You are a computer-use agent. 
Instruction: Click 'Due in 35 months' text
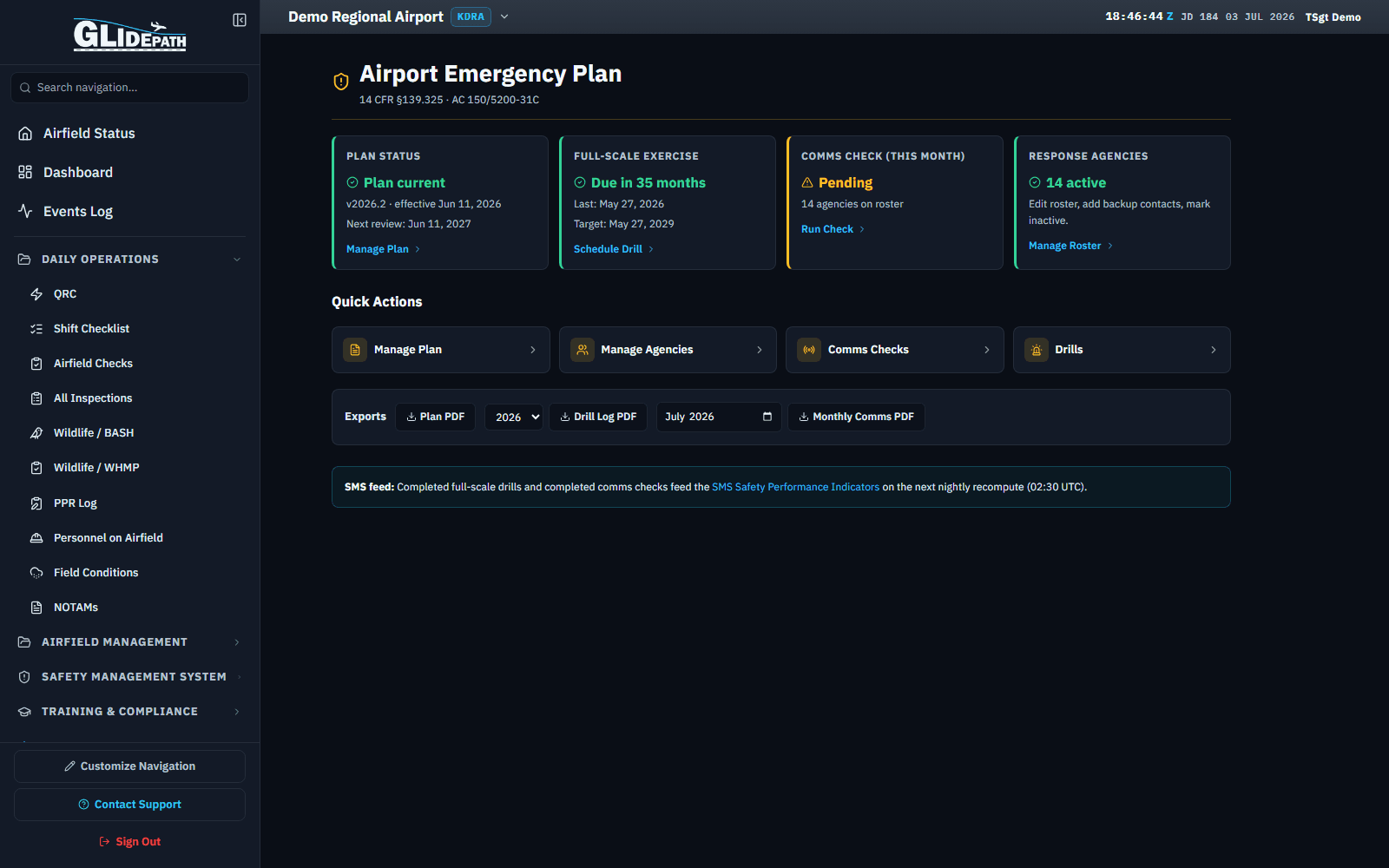[648, 183]
